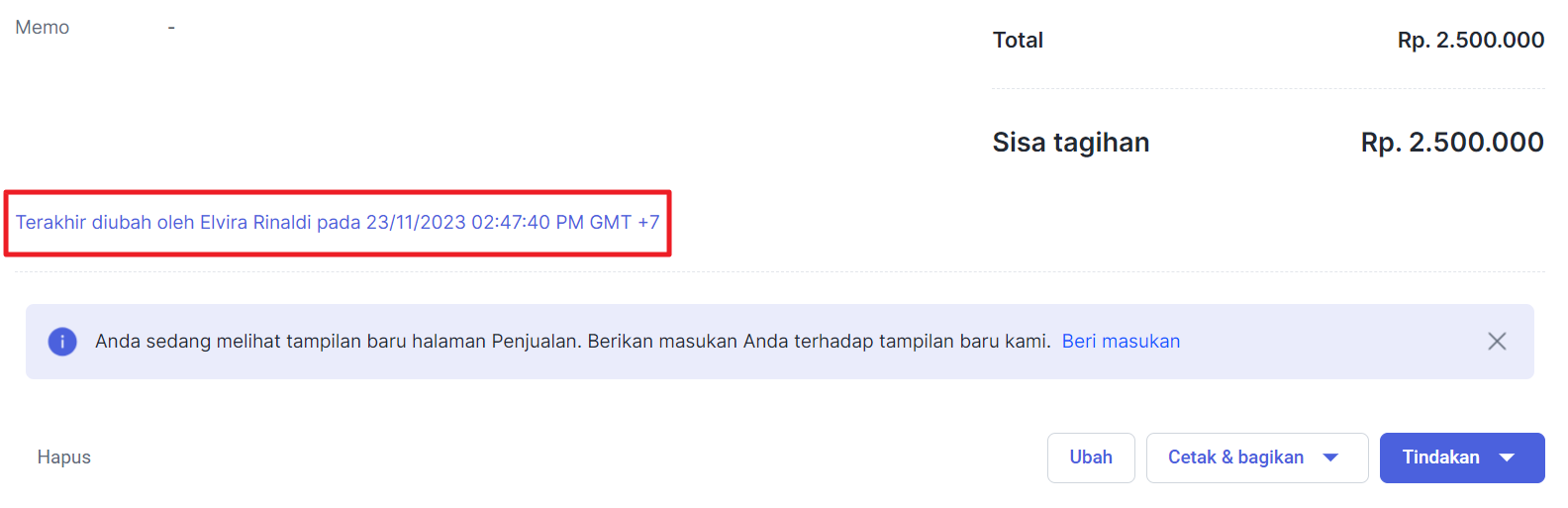Open the Tindakan actions dropdown
Image resolution: width=1568 pixels, height=508 pixels.
[x=1440, y=457]
